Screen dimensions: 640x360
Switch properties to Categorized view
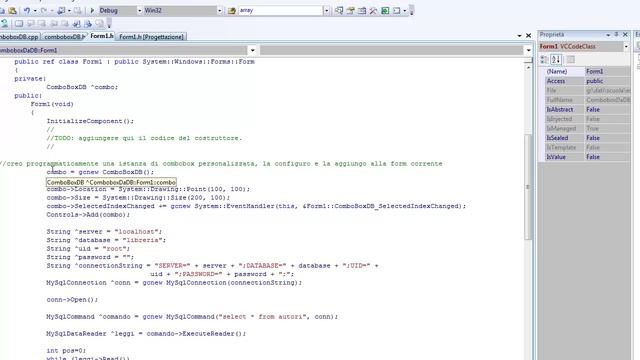tap(544, 60)
